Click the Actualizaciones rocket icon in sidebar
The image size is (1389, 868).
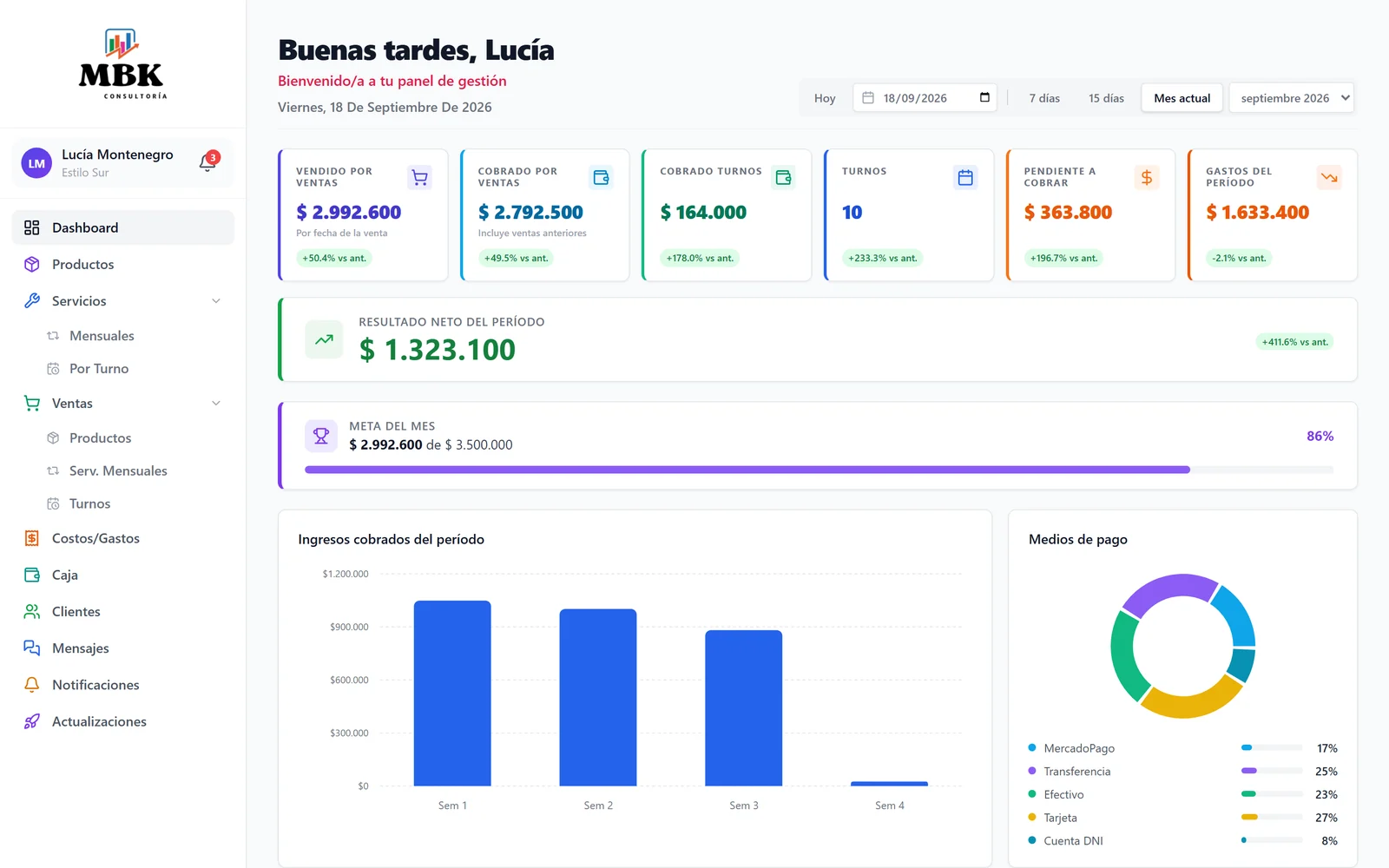[32, 721]
